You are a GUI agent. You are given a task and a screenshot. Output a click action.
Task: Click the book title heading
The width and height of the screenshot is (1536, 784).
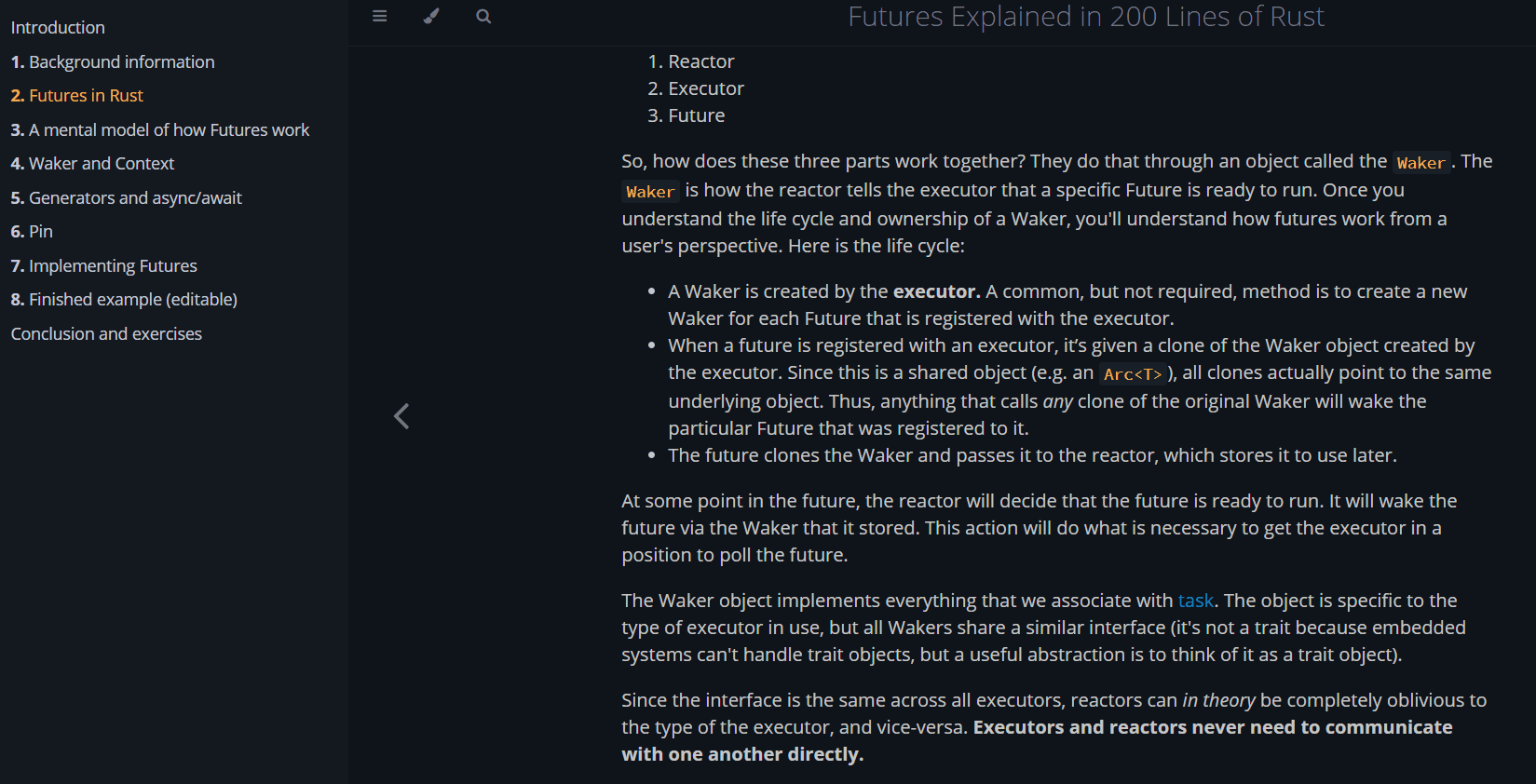pyautogui.click(x=1085, y=17)
